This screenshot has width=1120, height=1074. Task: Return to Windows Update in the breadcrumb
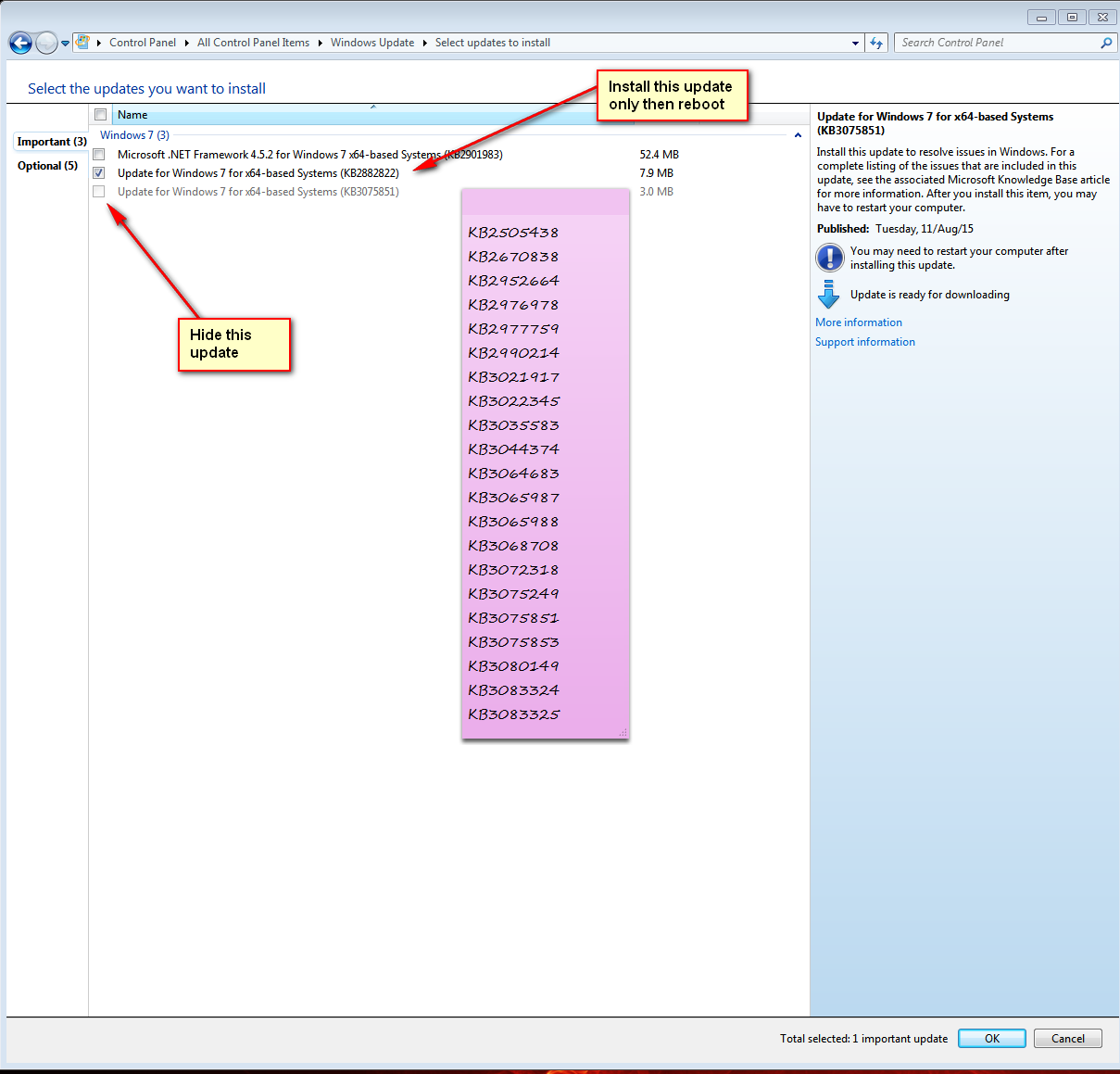372,43
